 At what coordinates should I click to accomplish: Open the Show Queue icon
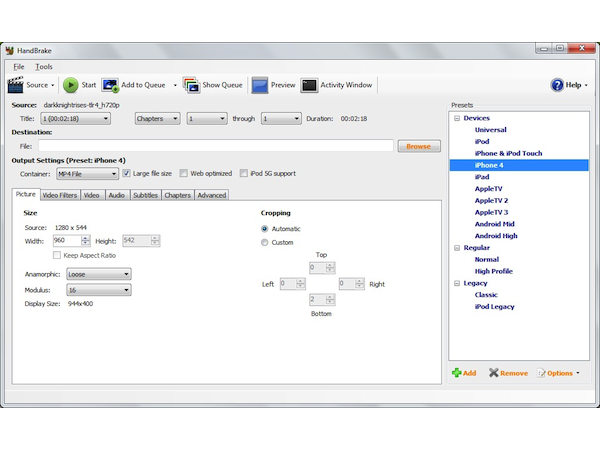[x=191, y=85]
